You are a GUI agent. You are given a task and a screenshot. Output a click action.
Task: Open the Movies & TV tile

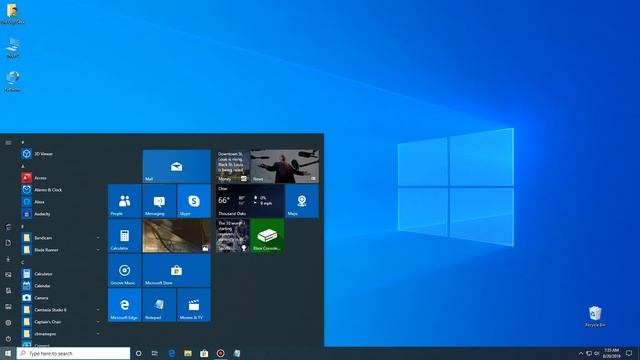pyautogui.click(x=194, y=305)
